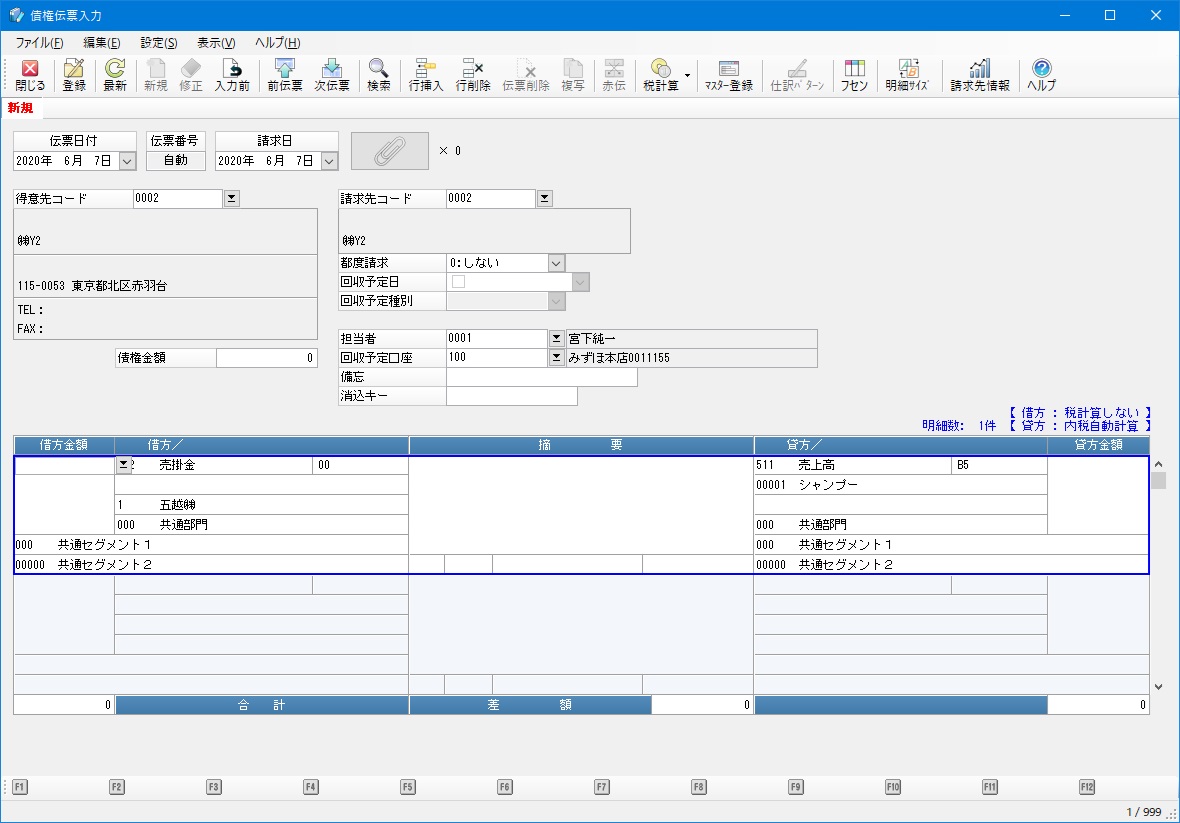Viewport: 1180px width, 823px height.
Task: Click the F10 function key button
Action: (893, 787)
